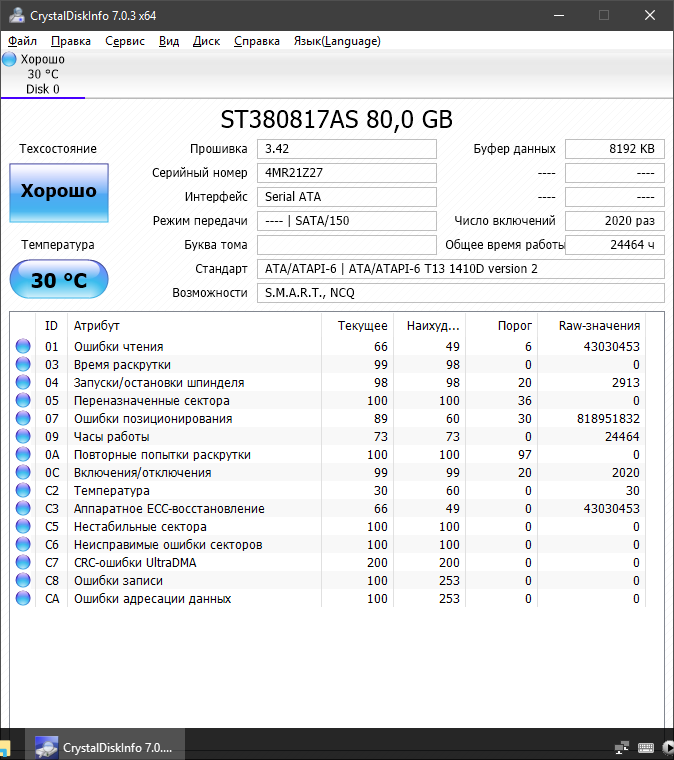Open the Вид menu
Viewport: 674px width, 760px height.
coord(169,41)
